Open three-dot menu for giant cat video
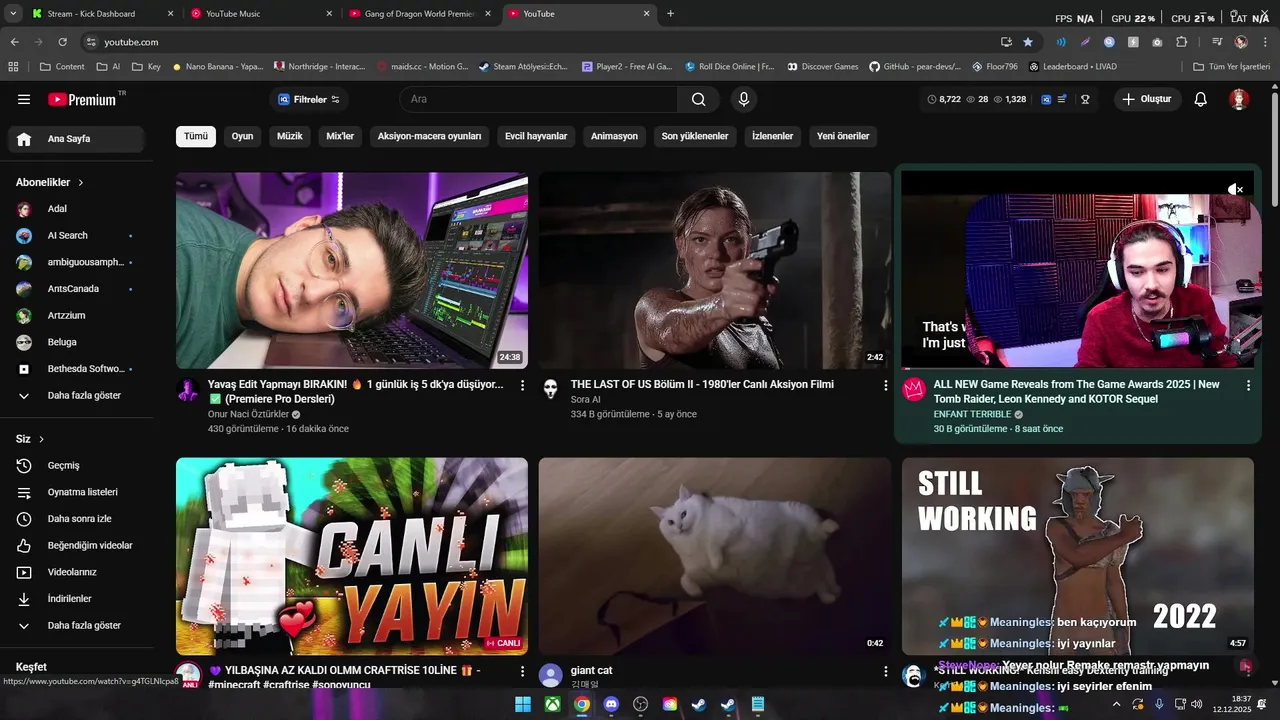Screen dimensions: 1280x720 click(885, 671)
